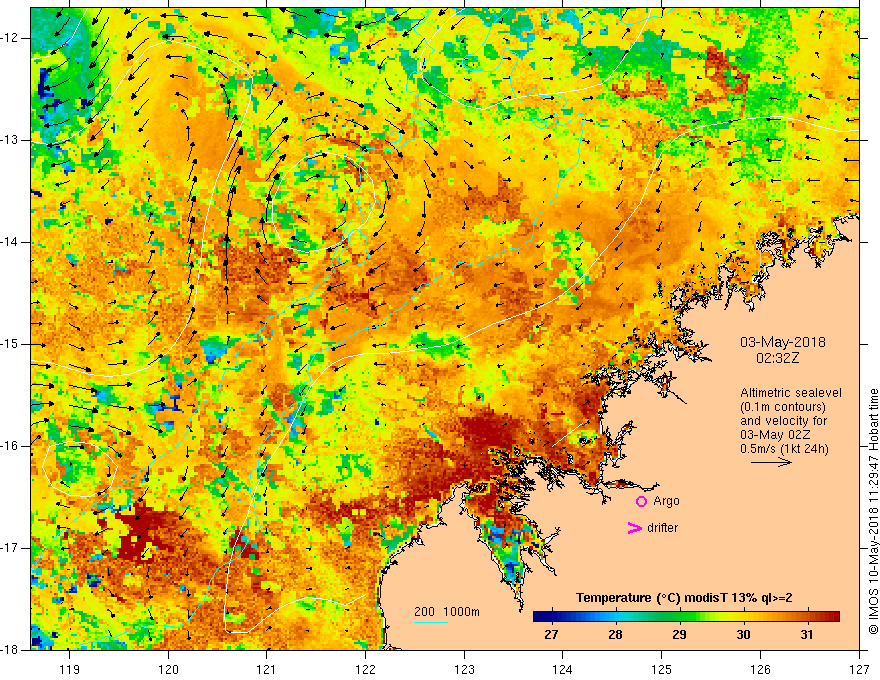The image size is (880, 680).
Task: Click the longitude axis label 124
Action: point(563,669)
